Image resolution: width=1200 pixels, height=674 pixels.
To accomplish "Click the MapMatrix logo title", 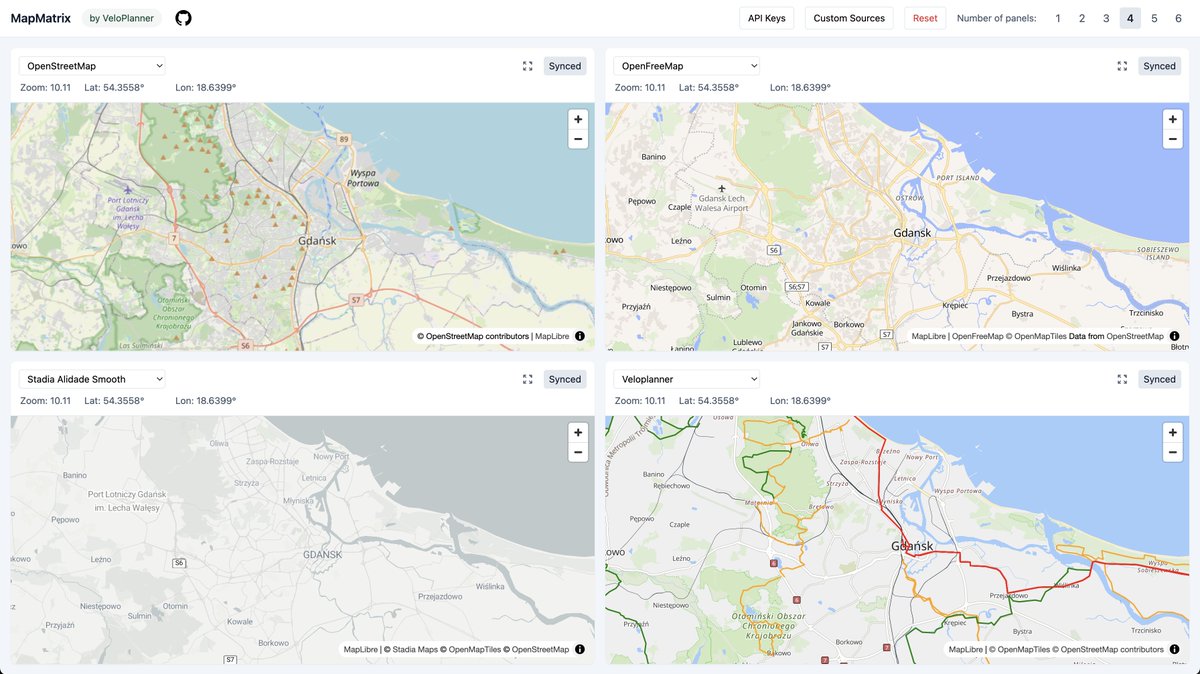I will 41,18.
